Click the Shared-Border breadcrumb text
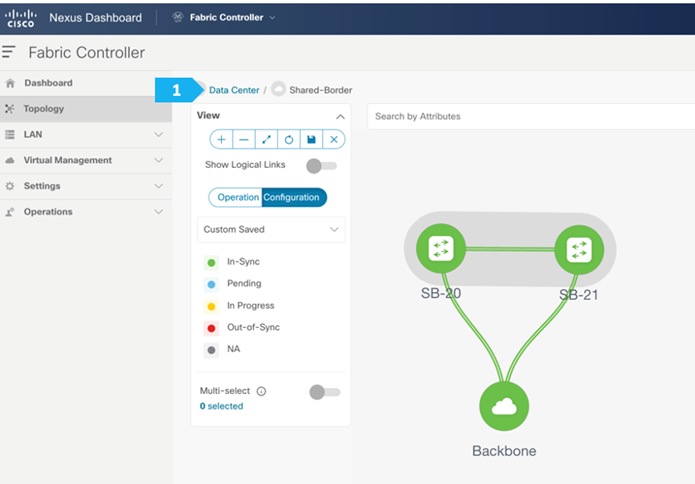 pyautogui.click(x=320, y=90)
